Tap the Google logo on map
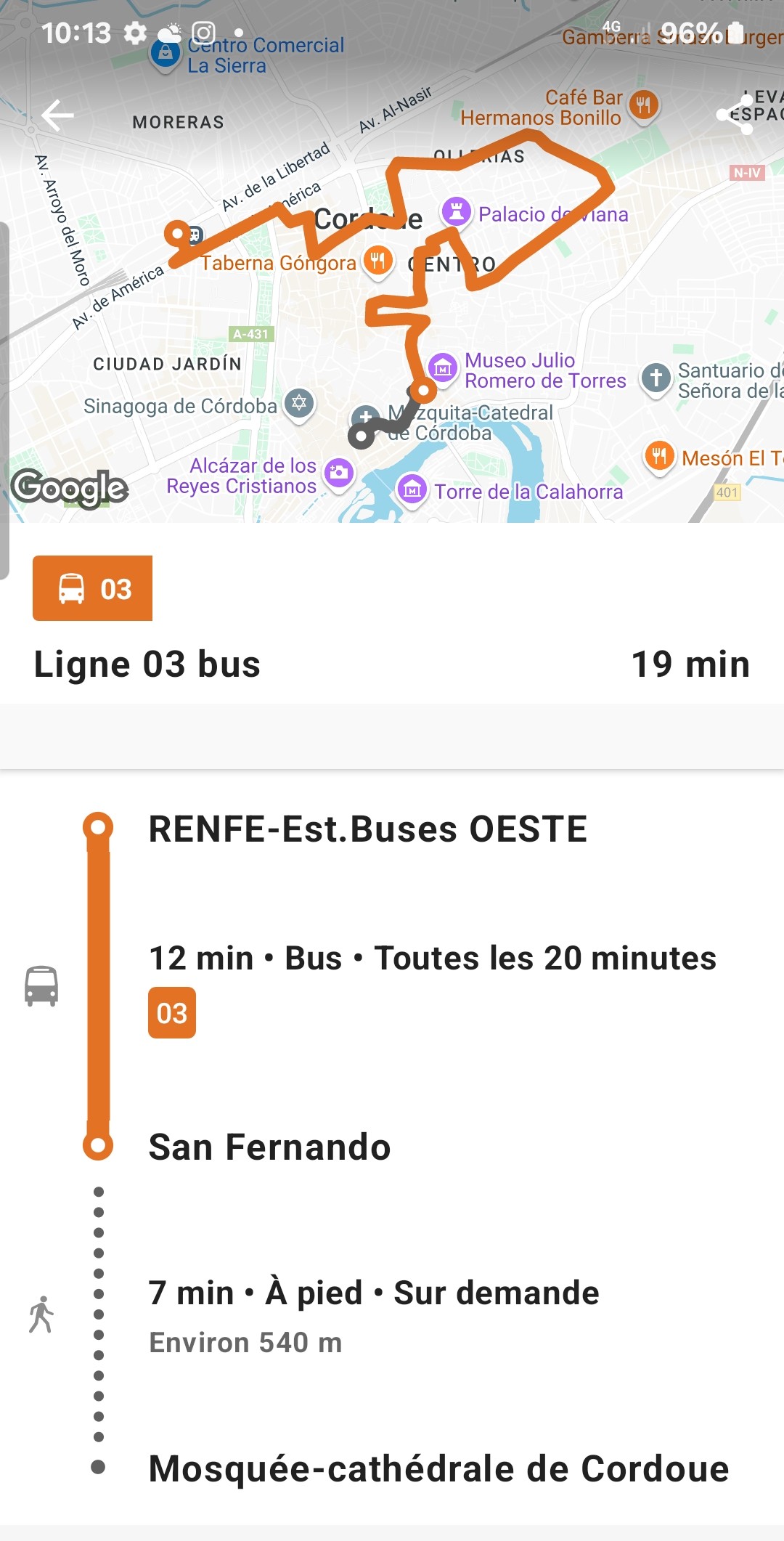 point(70,488)
